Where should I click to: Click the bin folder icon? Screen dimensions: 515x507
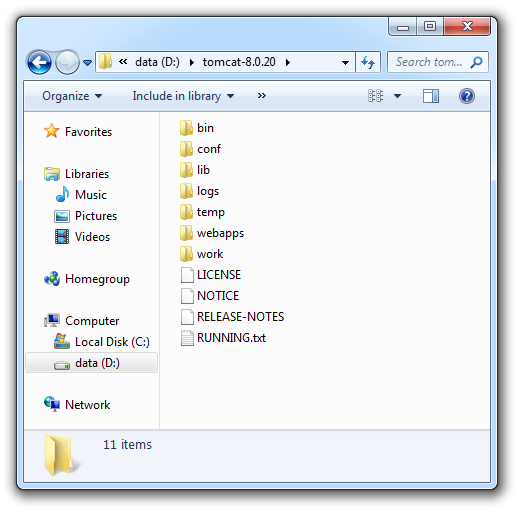pyautogui.click(x=186, y=128)
